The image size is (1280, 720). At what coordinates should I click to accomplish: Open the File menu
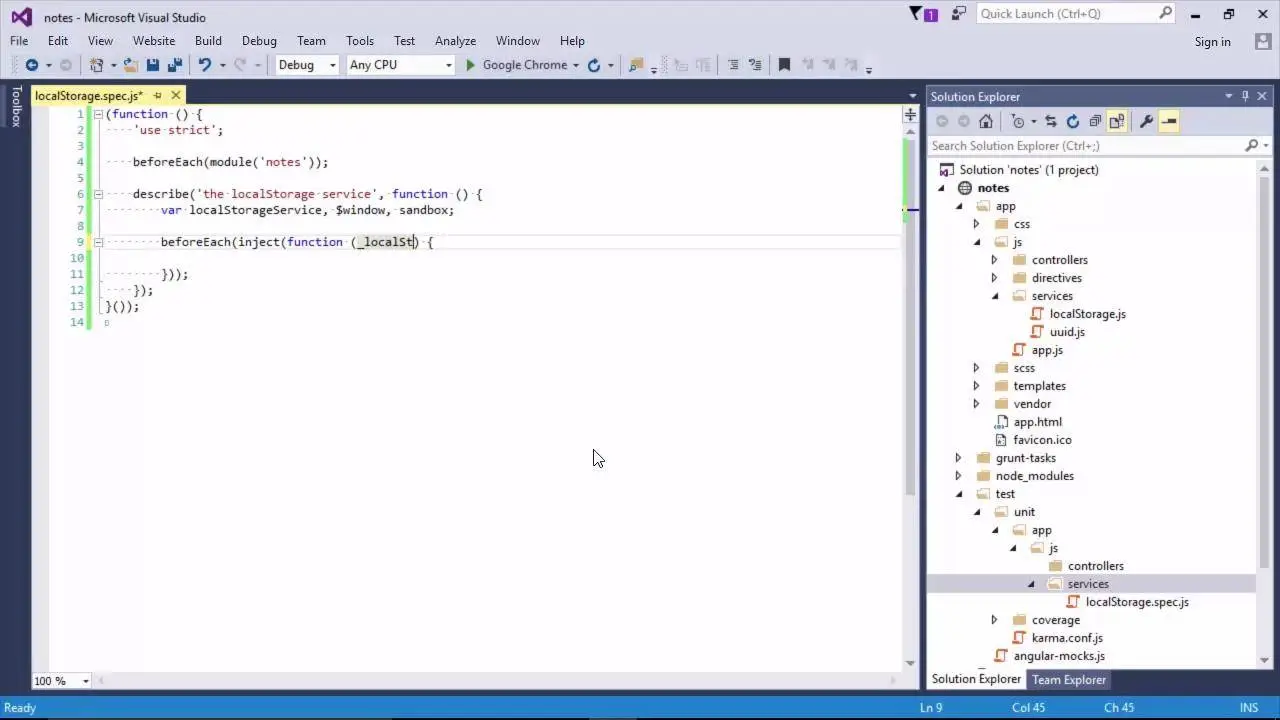(19, 41)
